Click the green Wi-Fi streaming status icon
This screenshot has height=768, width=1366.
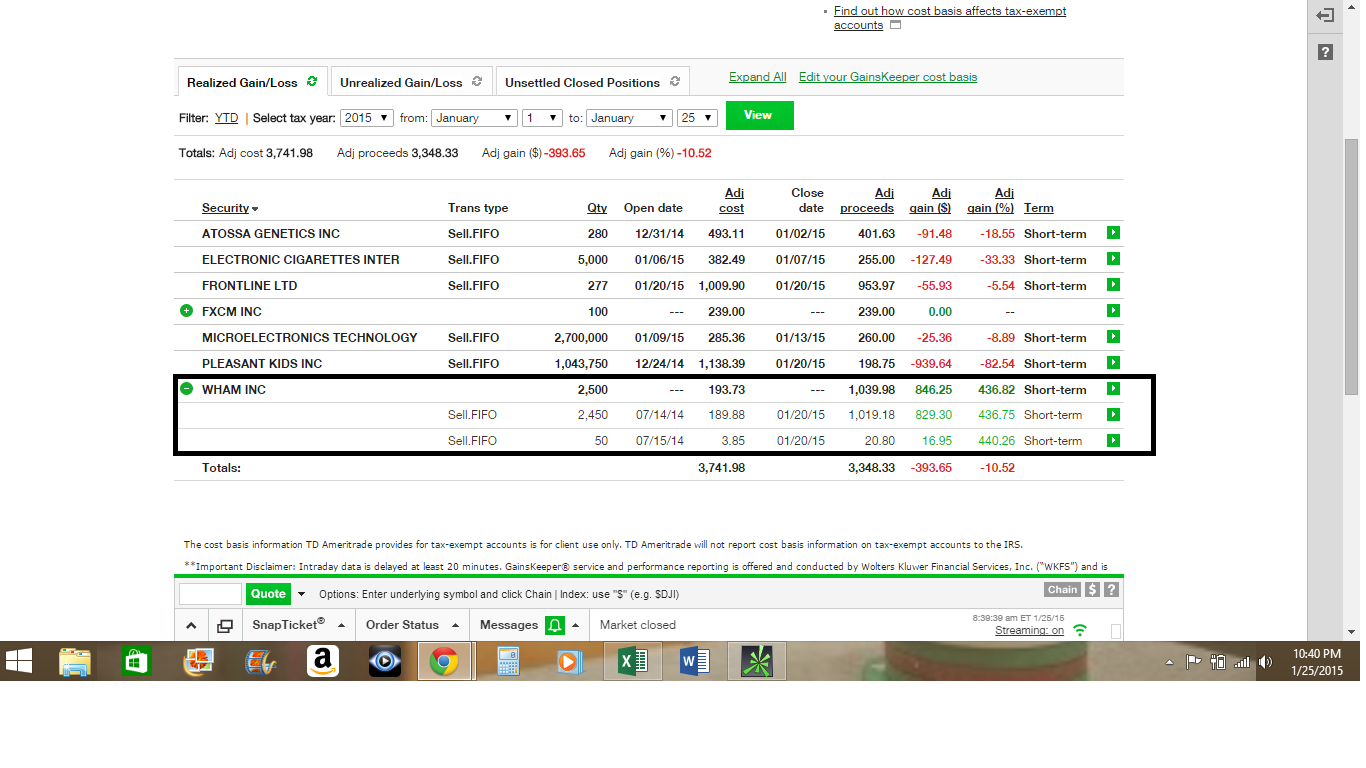1080,630
